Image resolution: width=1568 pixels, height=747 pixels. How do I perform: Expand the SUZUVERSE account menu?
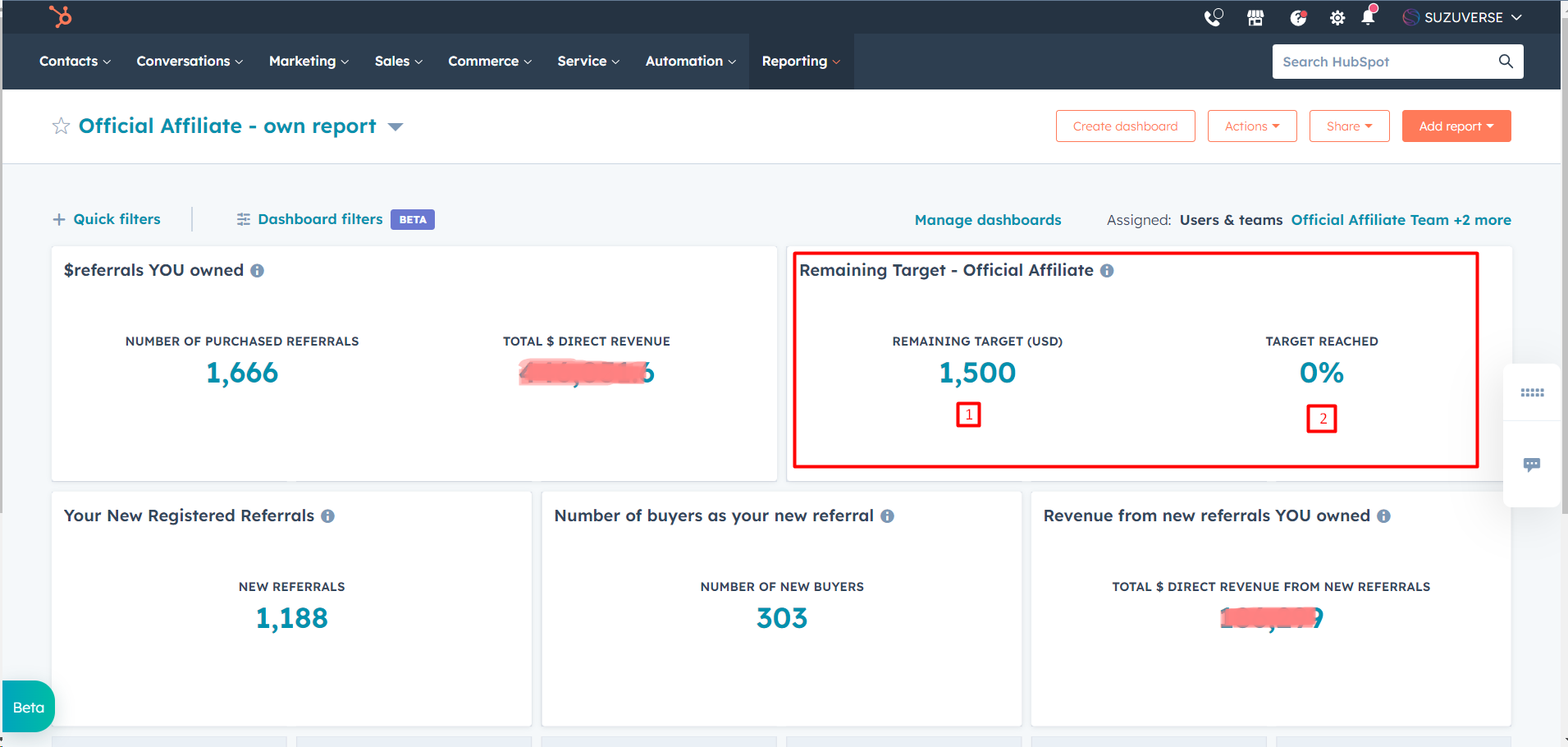pos(1462,17)
